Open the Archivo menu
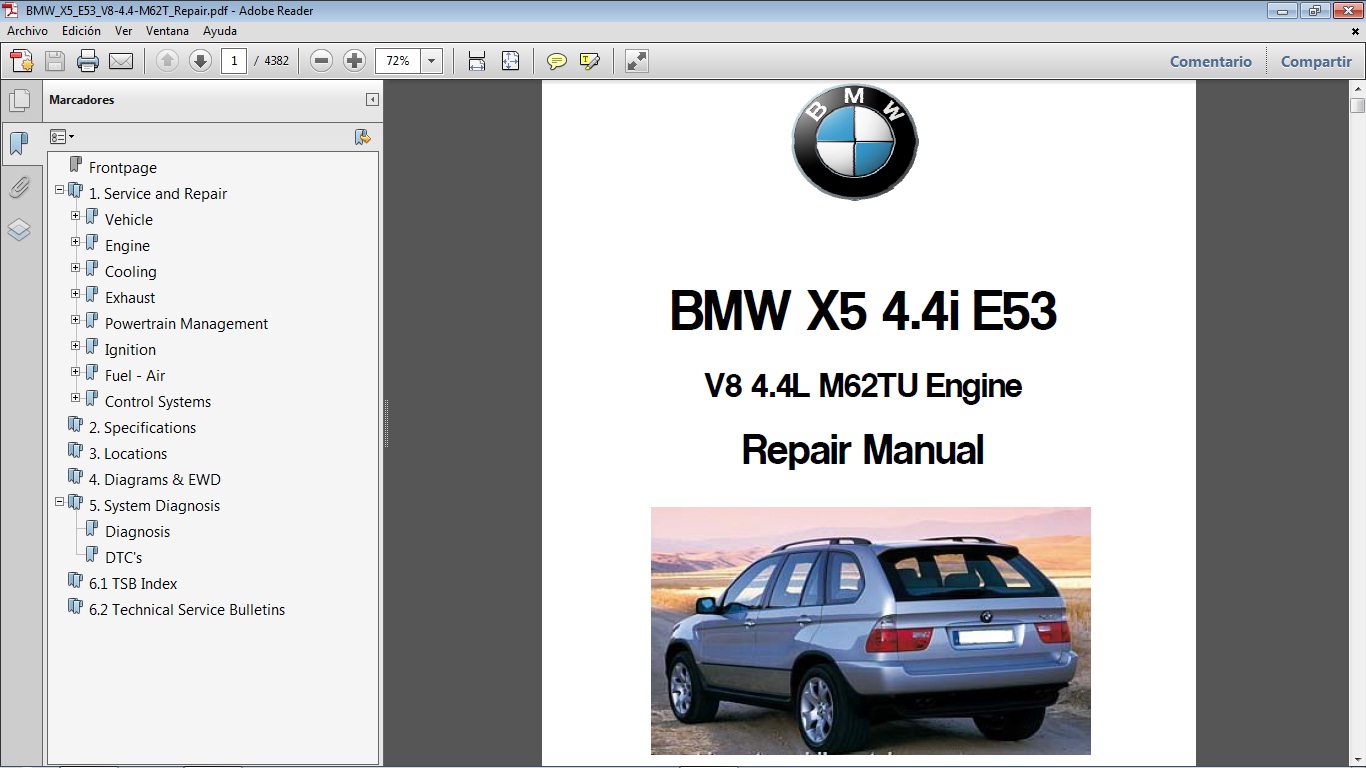 pyautogui.click(x=27, y=31)
